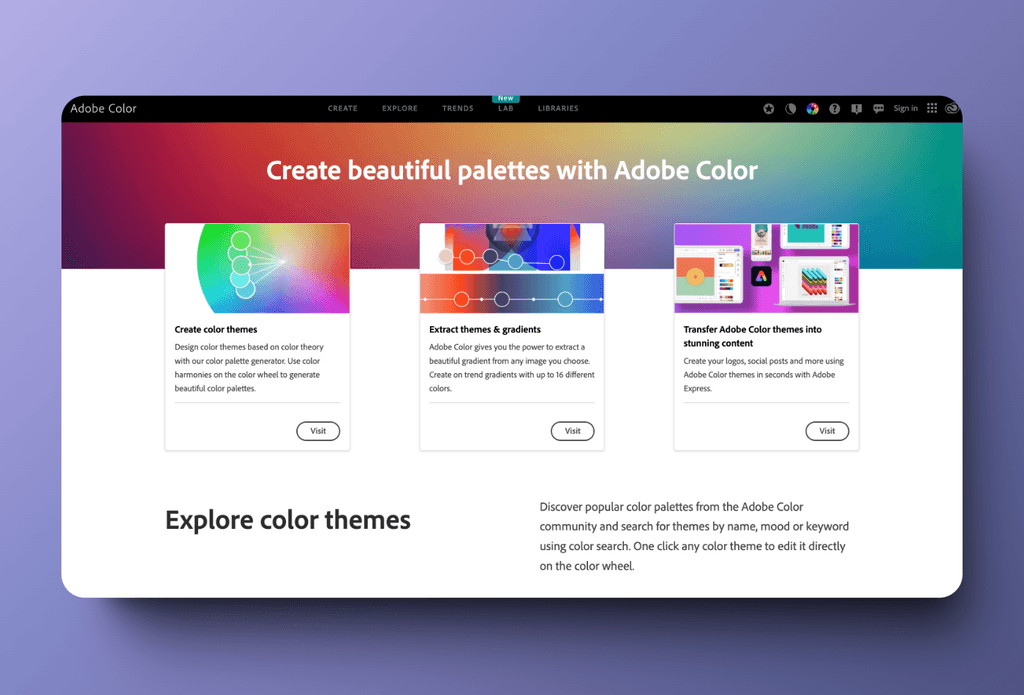Click the Adobe Color home logo
The image size is (1024, 695).
(103, 109)
